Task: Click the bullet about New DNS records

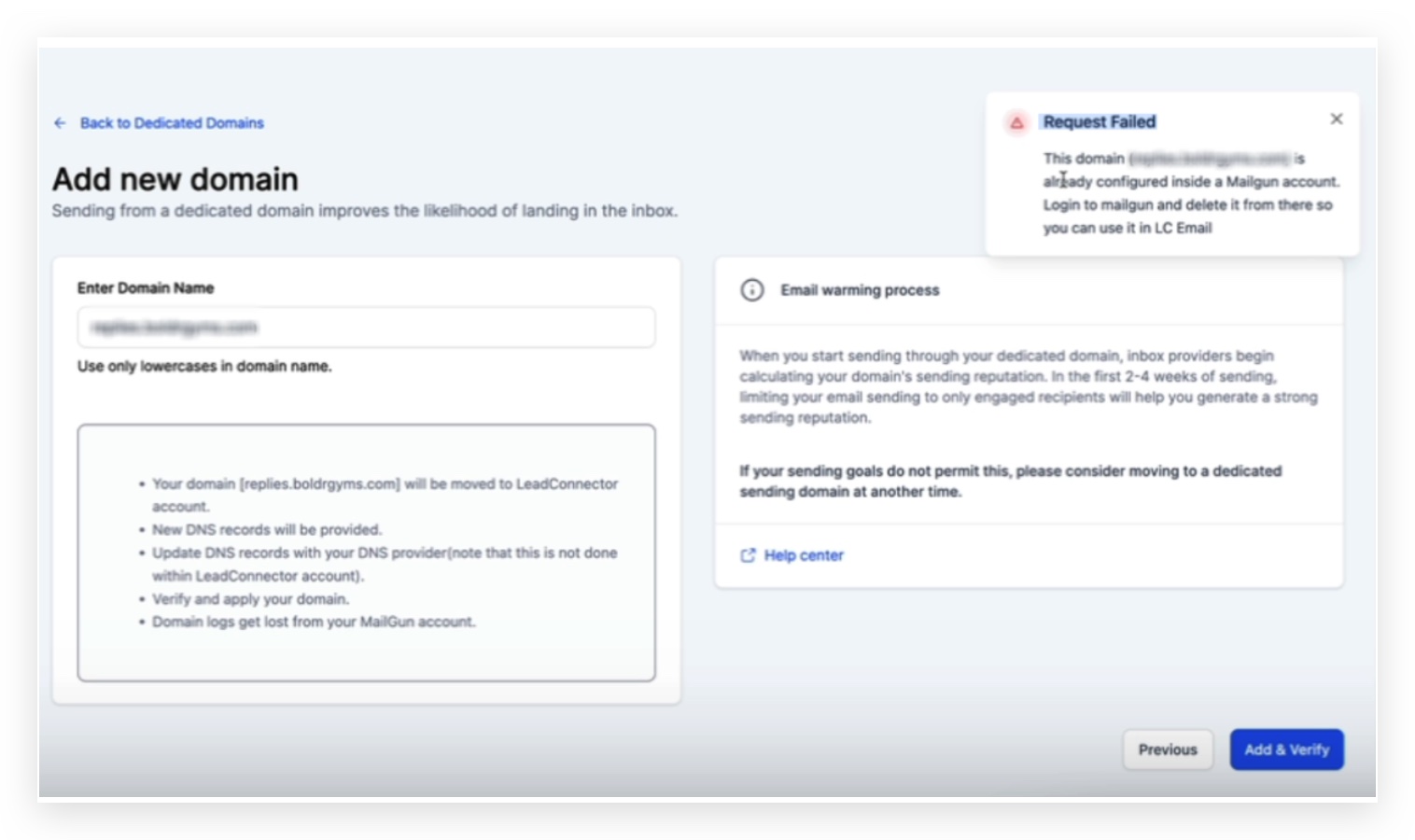Action: [267, 529]
